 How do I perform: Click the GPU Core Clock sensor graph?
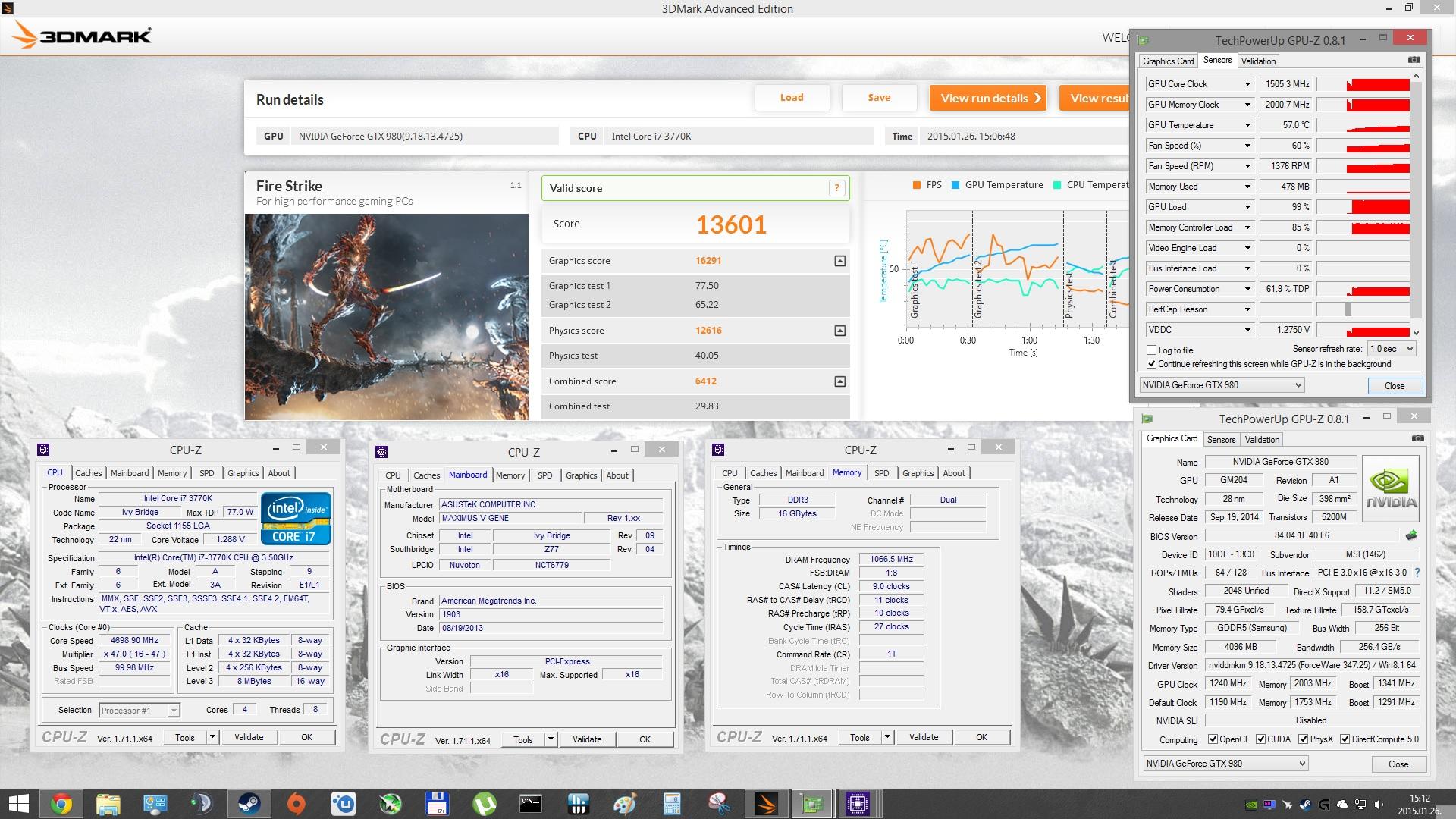1363,84
